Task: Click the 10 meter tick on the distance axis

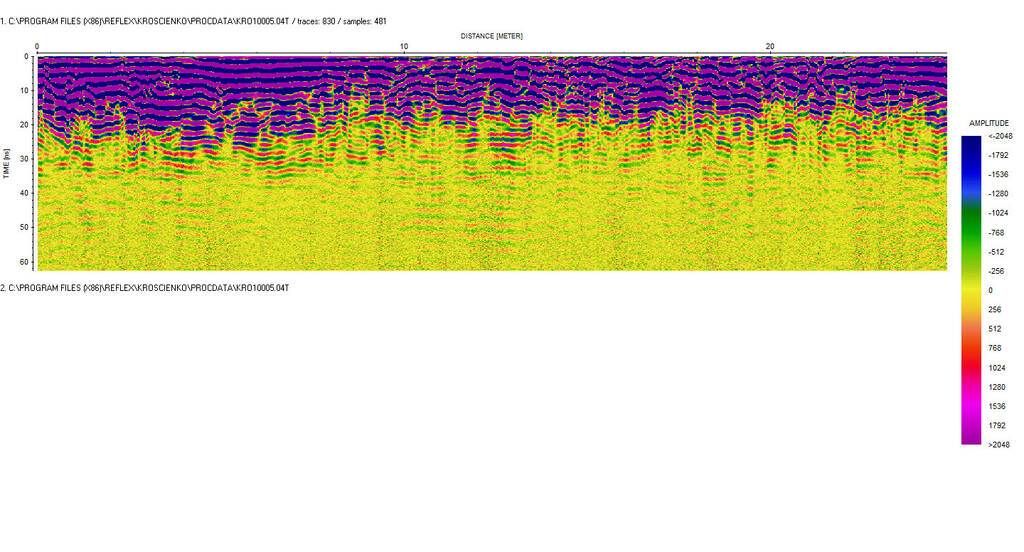Action: pyautogui.click(x=404, y=47)
